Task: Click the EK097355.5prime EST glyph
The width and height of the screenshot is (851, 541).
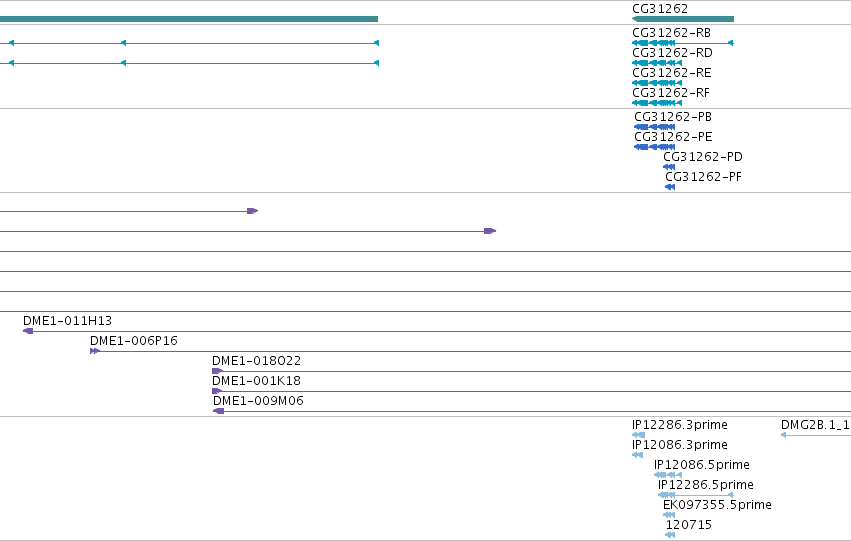Action: click(x=669, y=515)
